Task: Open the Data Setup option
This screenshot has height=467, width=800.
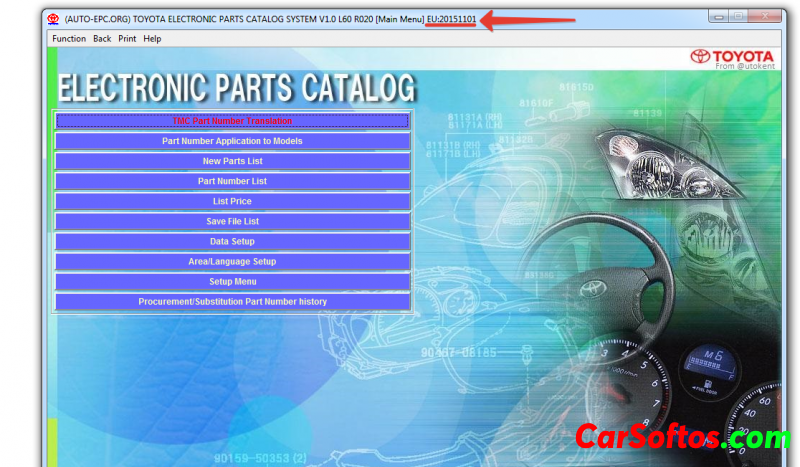Action: [x=232, y=241]
